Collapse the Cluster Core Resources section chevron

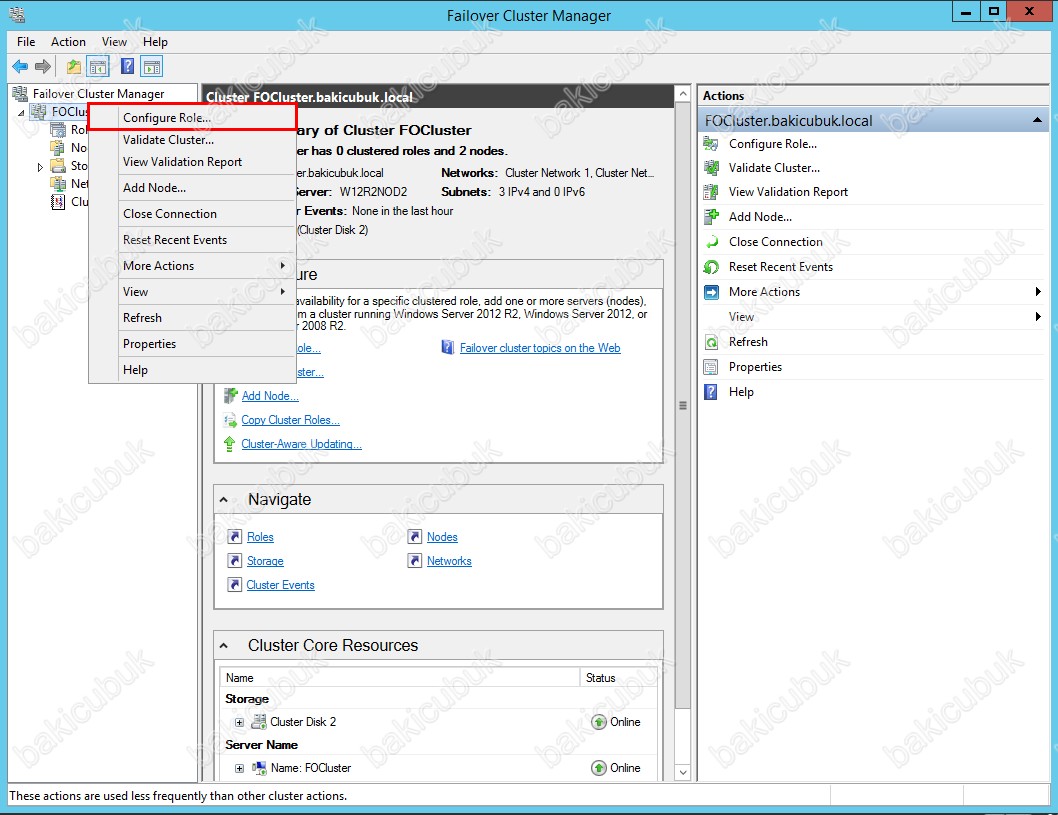click(223, 646)
